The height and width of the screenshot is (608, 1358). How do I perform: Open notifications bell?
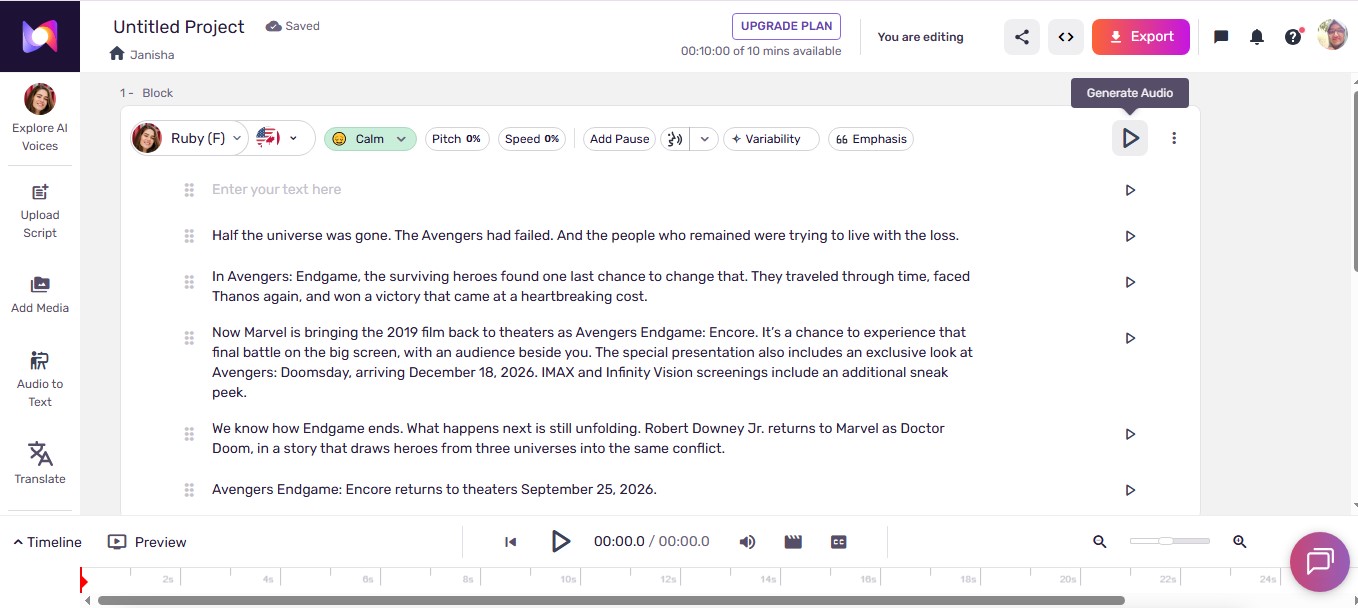pyautogui.click(x=1257, y=37)
